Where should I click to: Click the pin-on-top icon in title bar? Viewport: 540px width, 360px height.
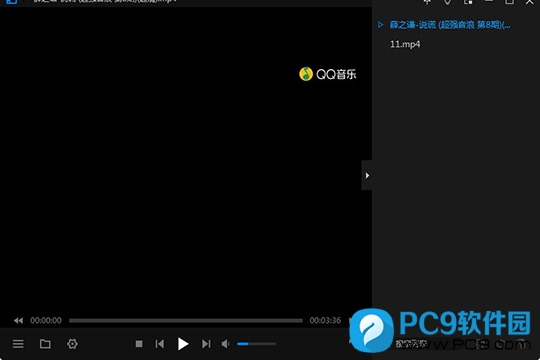pyautogui.click(x=427, y=2)
